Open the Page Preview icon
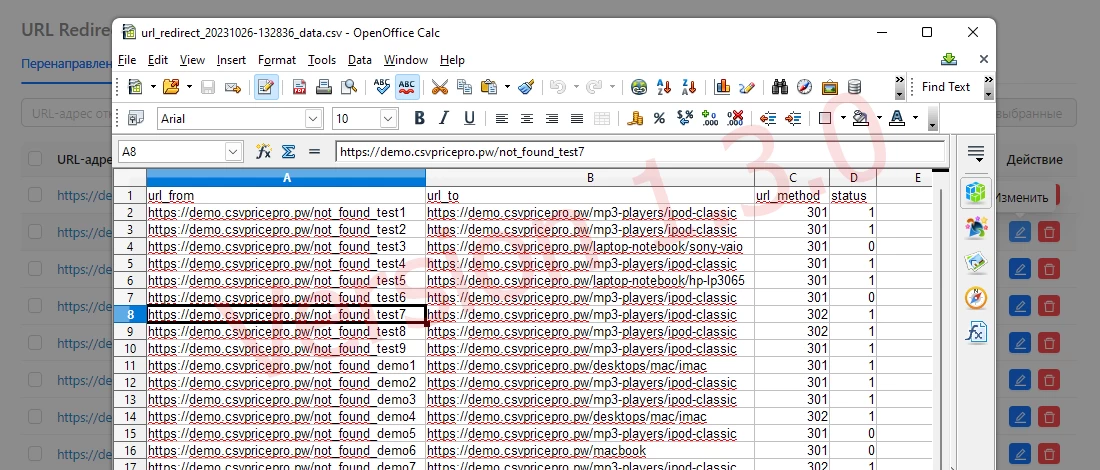 tap(349, 87)
